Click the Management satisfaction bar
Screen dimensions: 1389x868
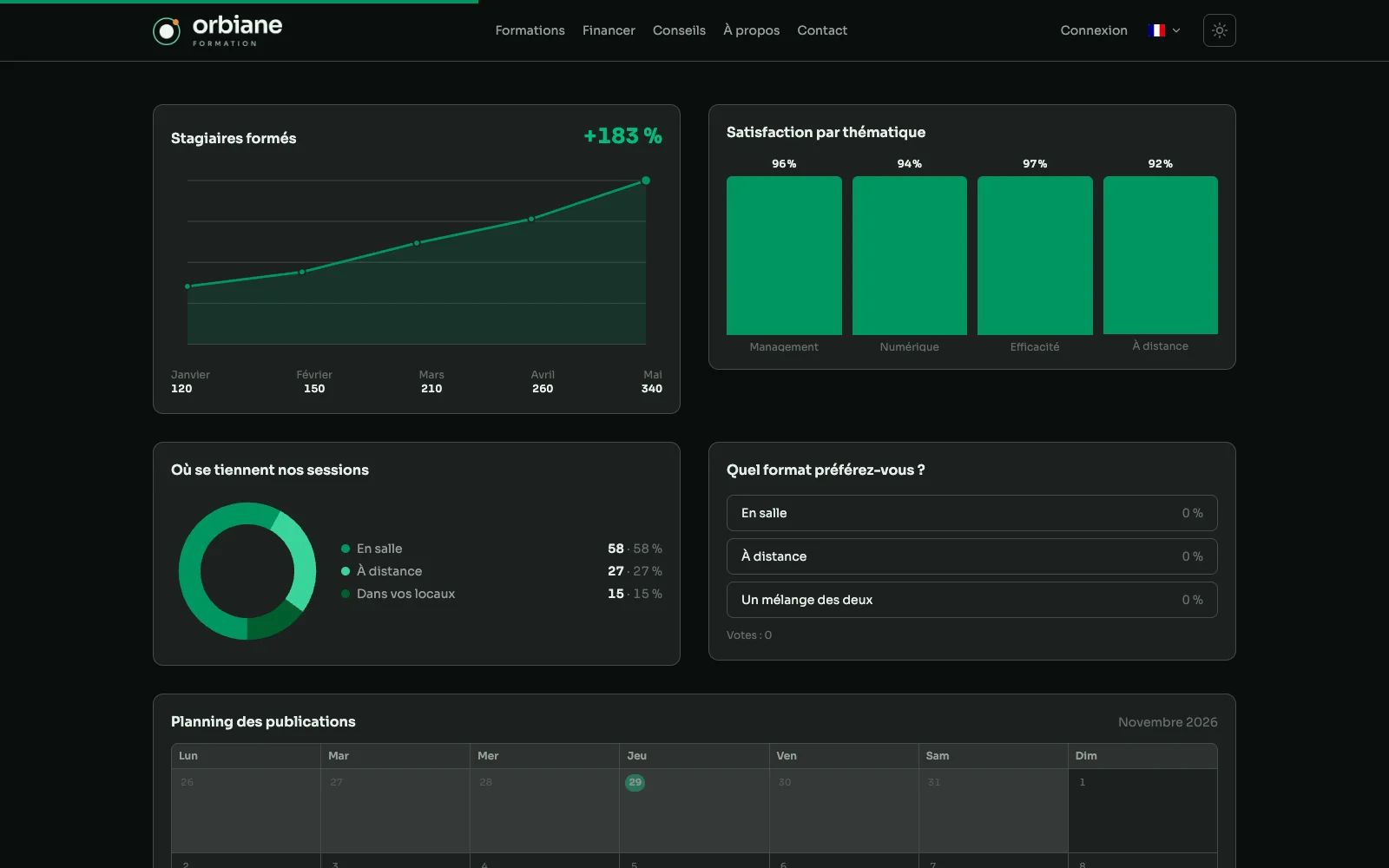[784, 255]
